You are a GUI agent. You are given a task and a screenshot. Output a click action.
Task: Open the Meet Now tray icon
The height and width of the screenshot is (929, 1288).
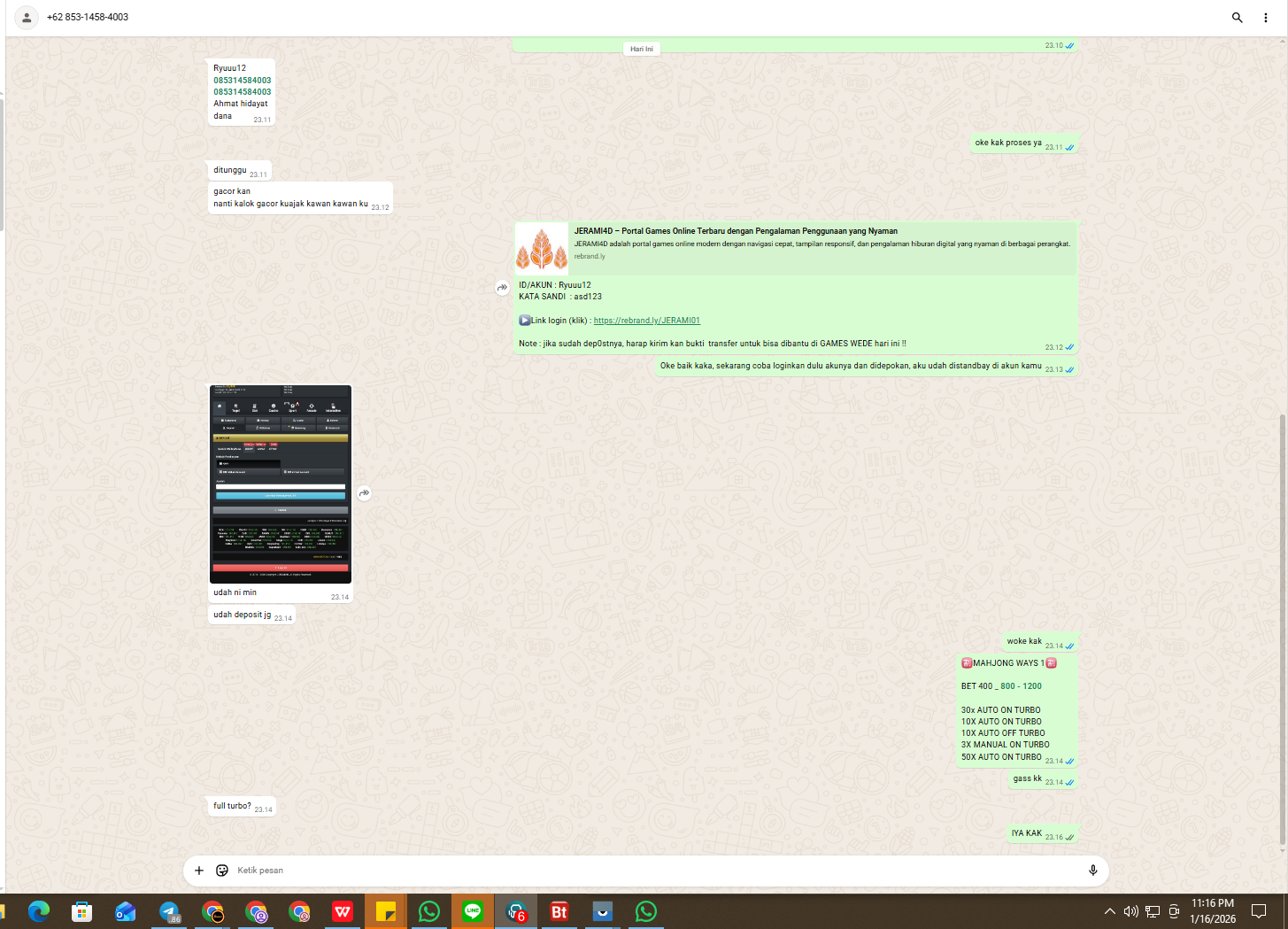pyautogui.click(x=1174, y=911)
